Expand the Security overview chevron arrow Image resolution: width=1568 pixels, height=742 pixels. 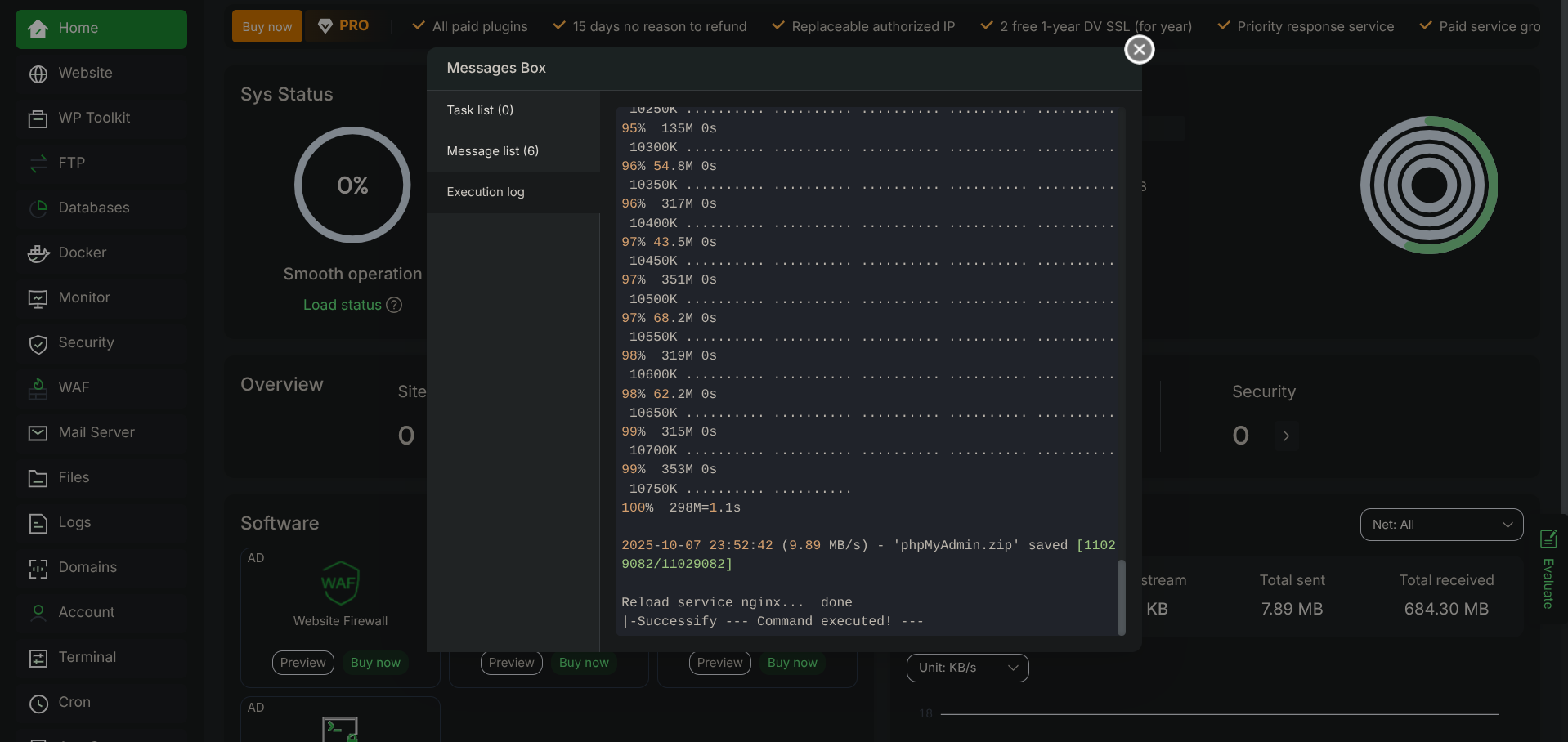[x=1286, y=436]
